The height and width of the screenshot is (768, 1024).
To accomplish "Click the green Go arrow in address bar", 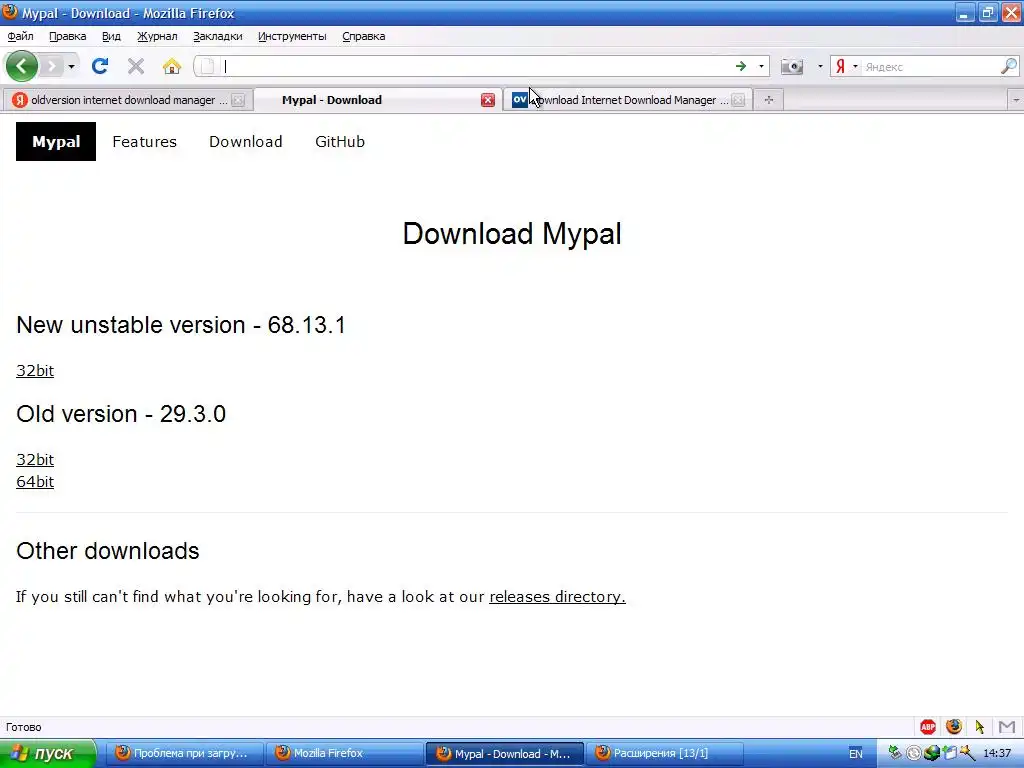I will [741, 66].
